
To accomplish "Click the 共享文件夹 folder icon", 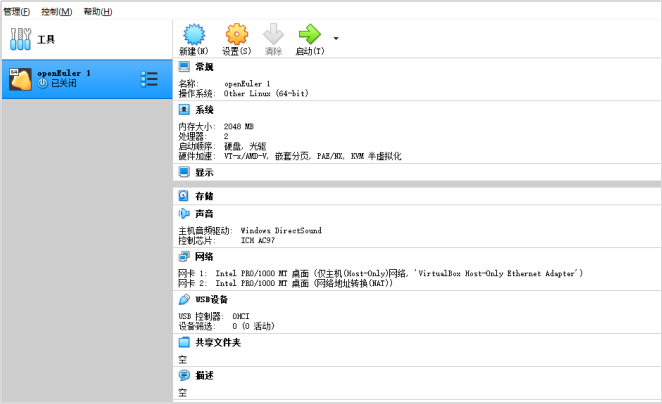I will pos(184,342).
